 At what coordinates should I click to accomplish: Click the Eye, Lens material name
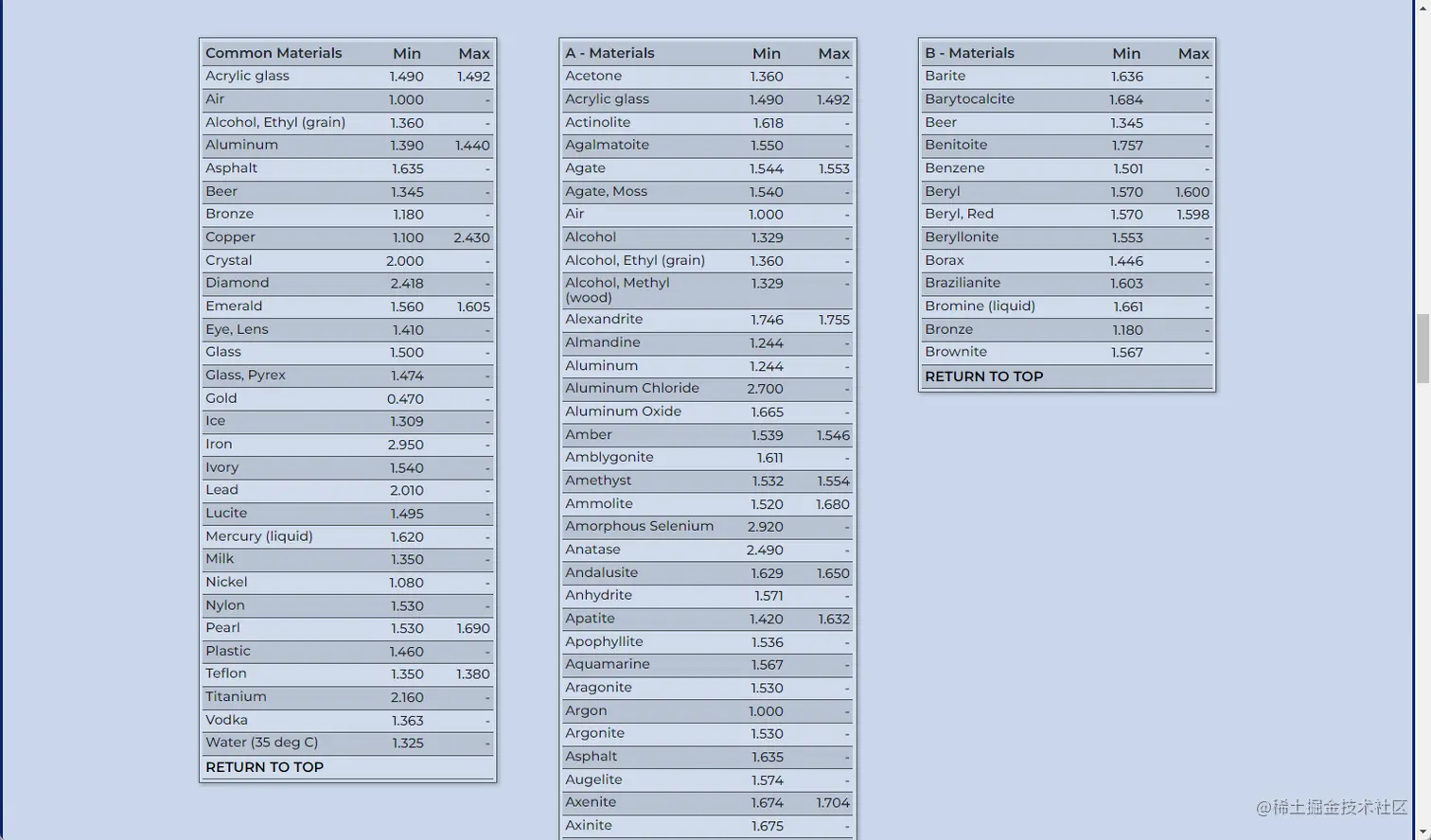point(237,329)
